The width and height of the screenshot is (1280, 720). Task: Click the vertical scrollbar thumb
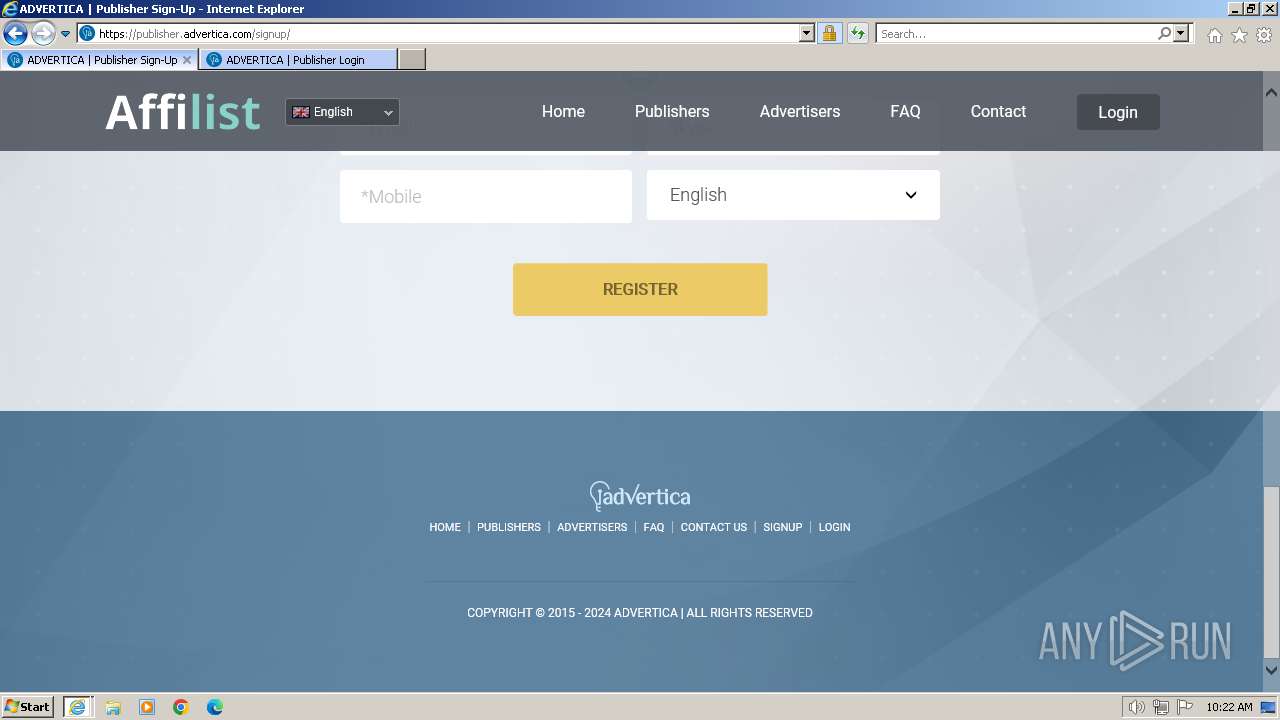point(1271,570)
